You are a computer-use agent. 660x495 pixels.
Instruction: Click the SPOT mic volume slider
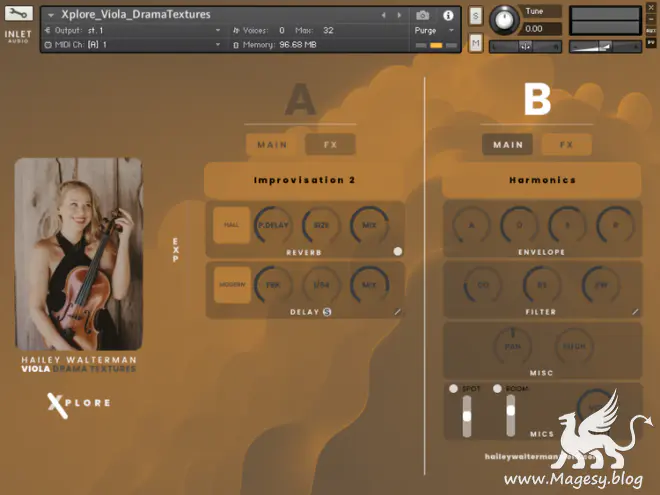pyautogui.click(x=465, y=416)
